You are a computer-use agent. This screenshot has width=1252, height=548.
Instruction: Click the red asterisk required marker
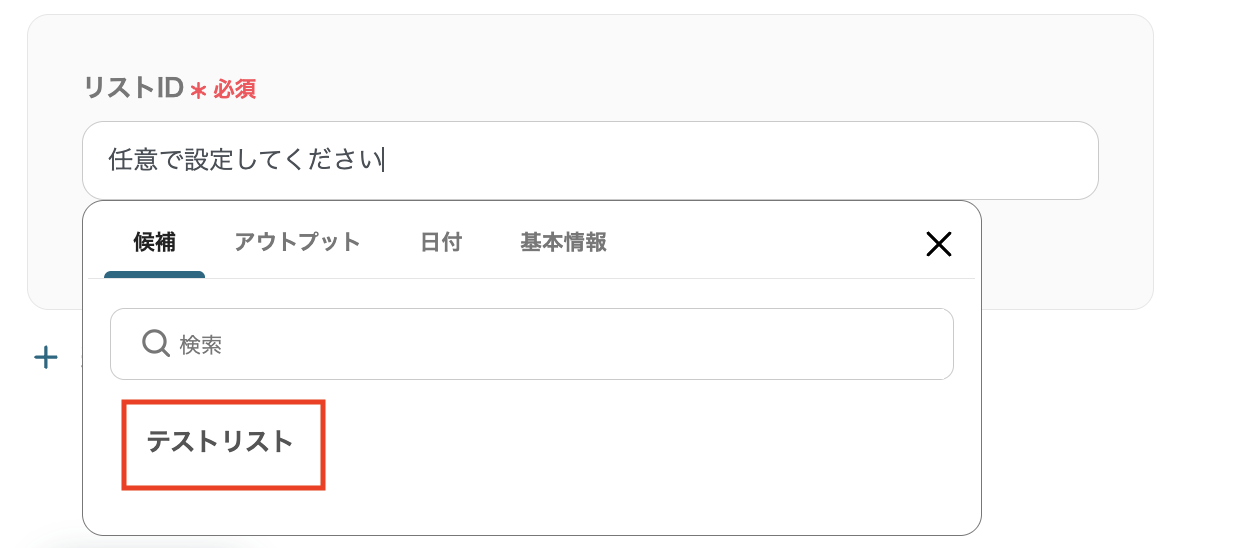(198, 90)
